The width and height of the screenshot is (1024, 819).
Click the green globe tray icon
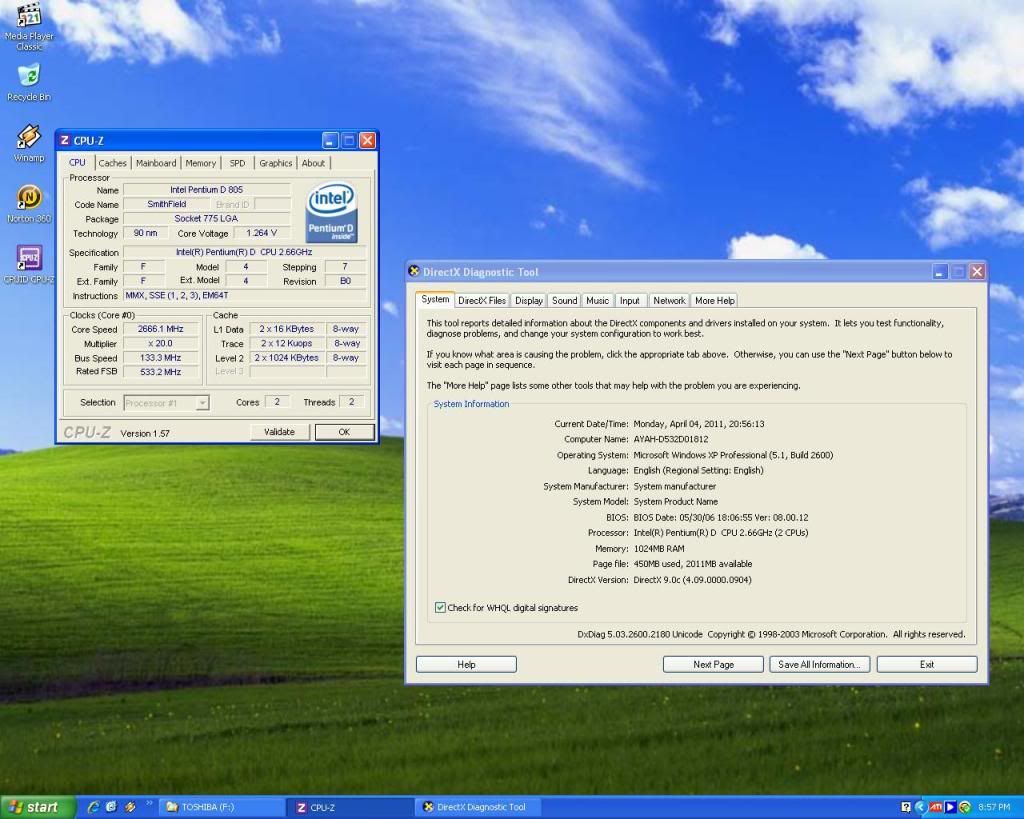pyautogui.click(x=965, y=807)
